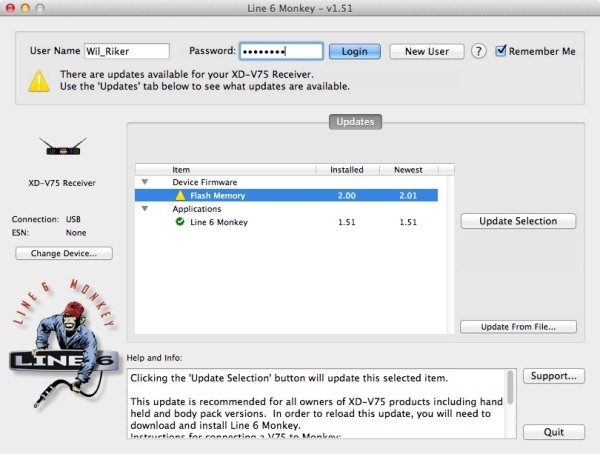600x454 pixels.
Task: Click the Line 6 Monkey mascot logo
Action: pos(64,343)
